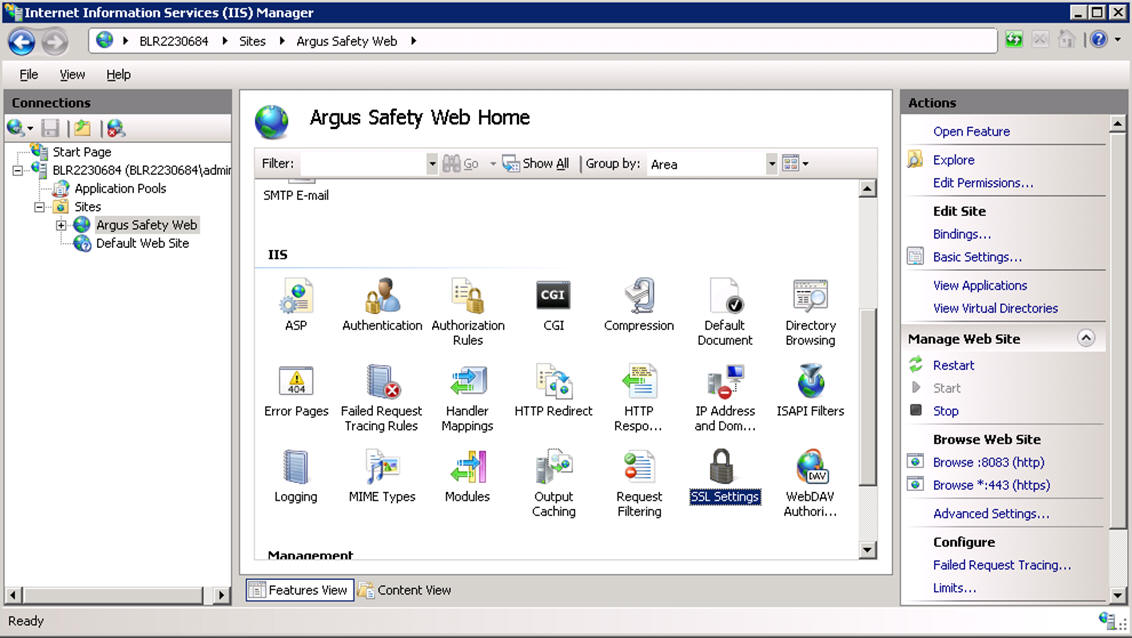This screenshot has width=1132, height=638.
Task: Click Stop web site link
Action: [946, 411]
